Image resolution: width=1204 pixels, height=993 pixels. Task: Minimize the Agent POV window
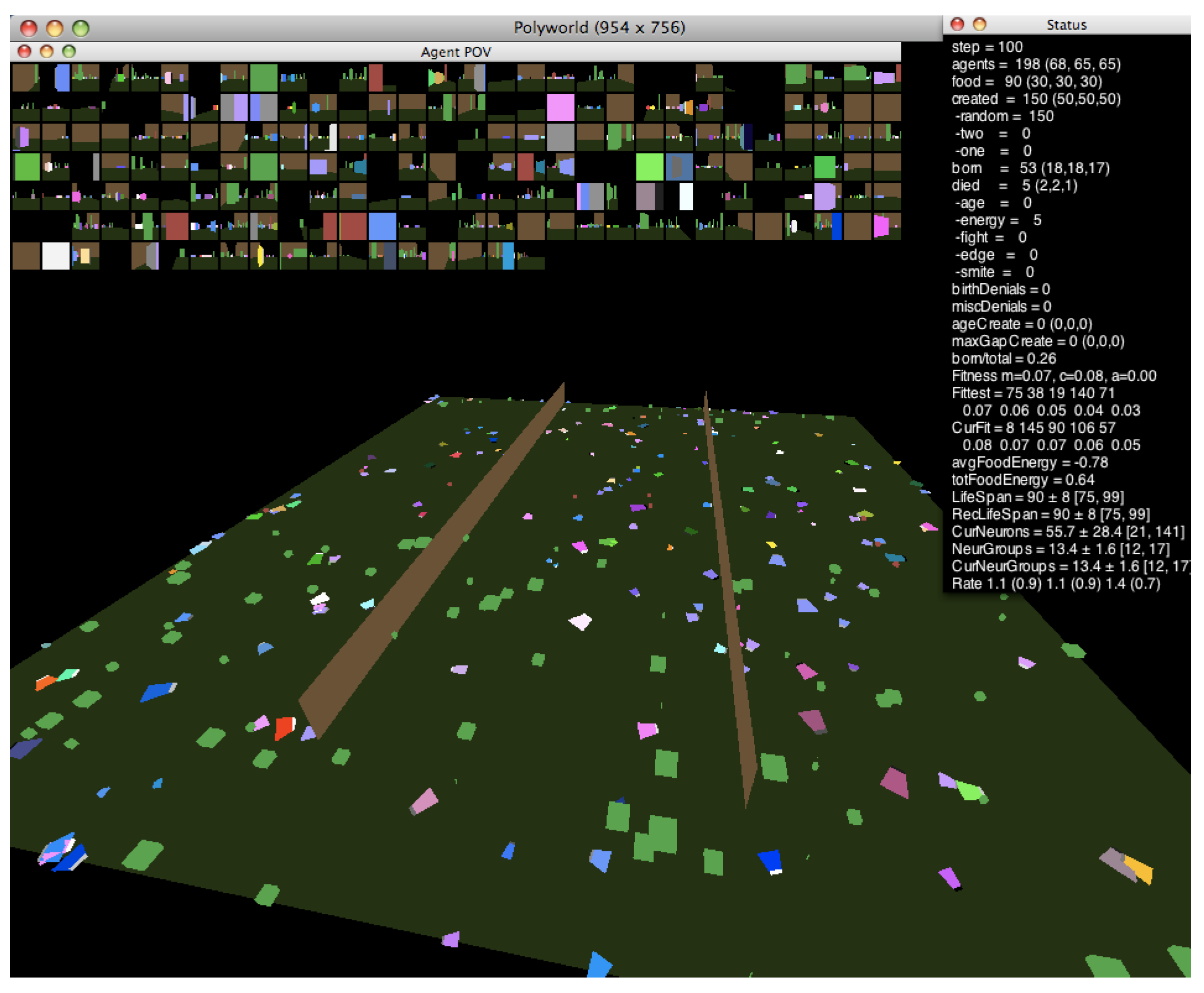tap(46, 51)
